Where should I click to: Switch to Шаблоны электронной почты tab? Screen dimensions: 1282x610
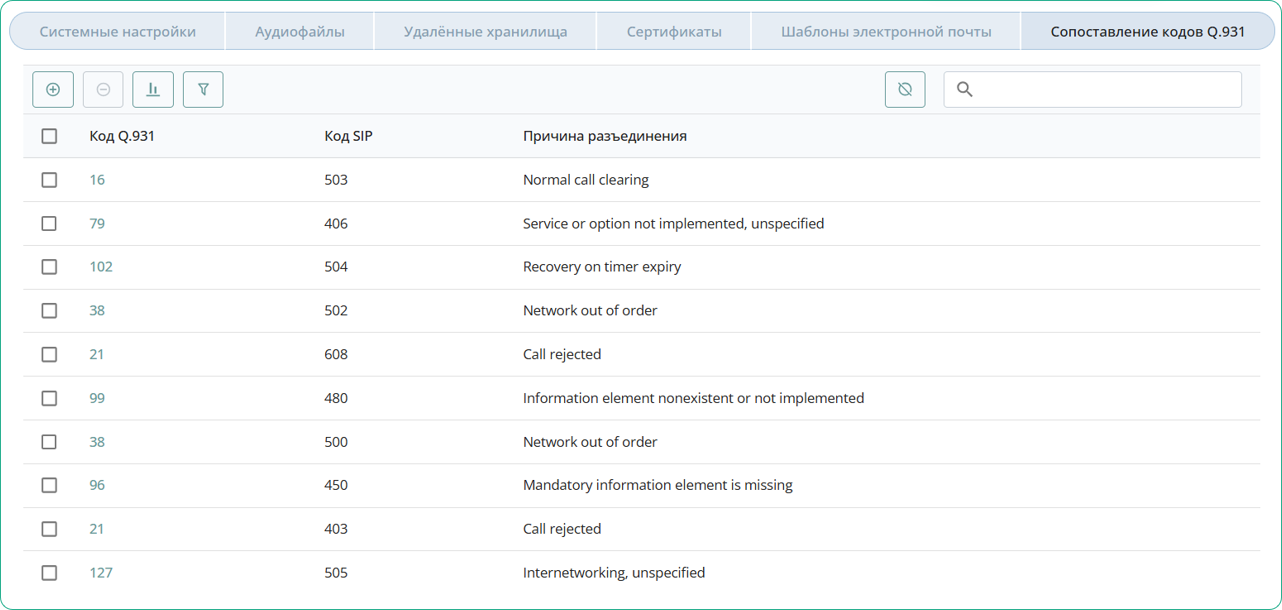[x=886, y=32]
